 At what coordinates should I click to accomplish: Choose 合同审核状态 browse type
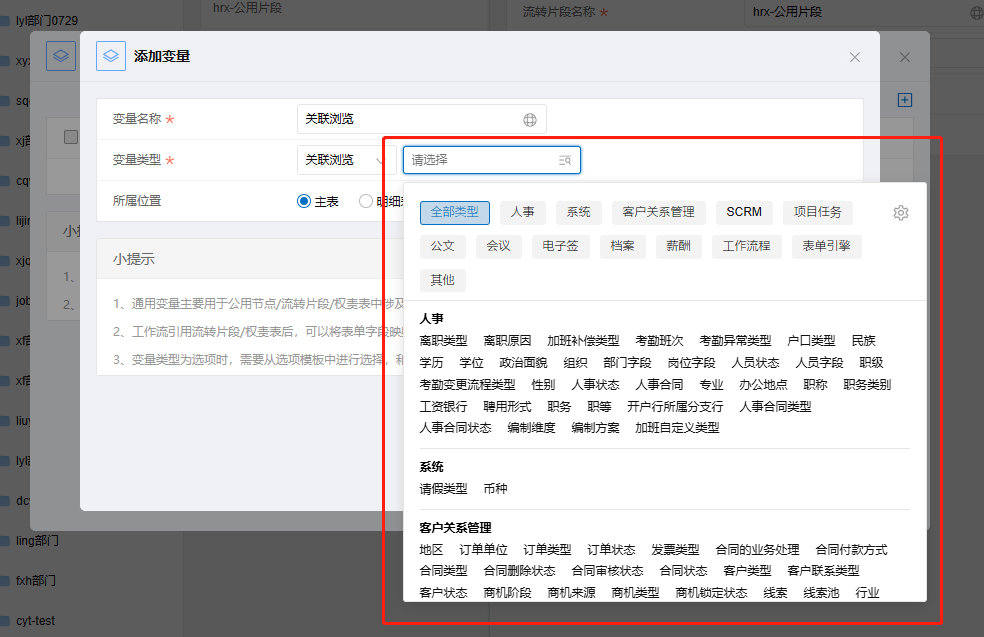607,571
